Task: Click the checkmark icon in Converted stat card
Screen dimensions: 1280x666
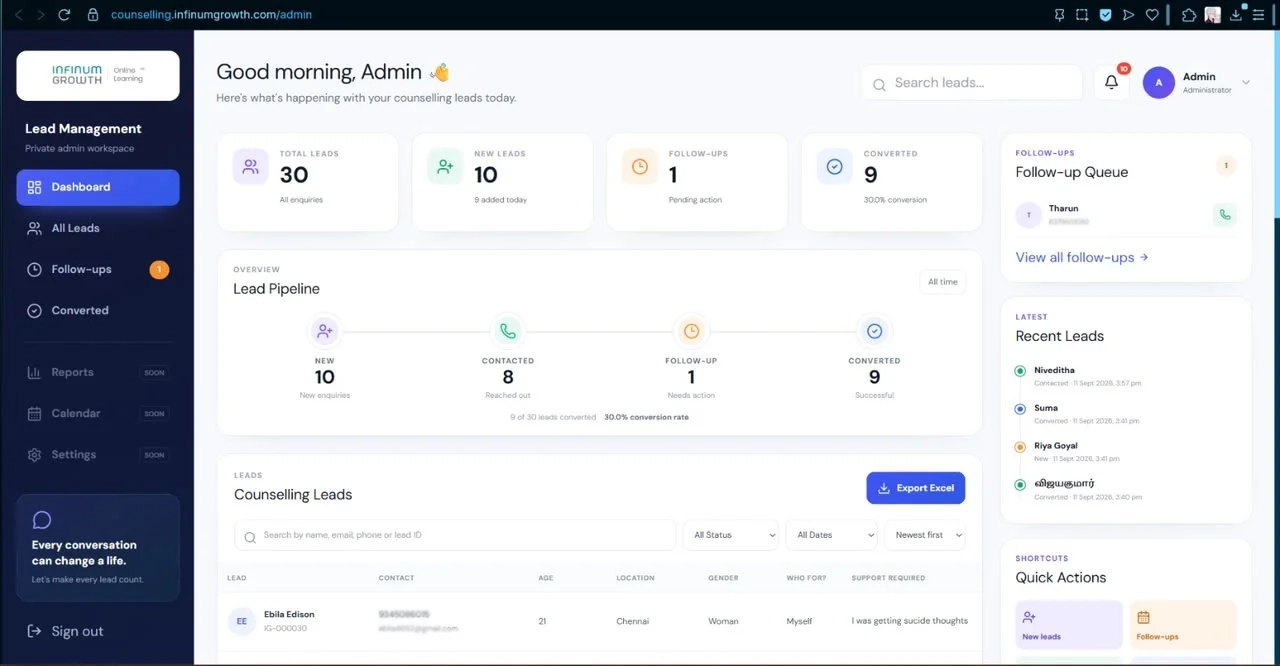Action: [835, 167]
